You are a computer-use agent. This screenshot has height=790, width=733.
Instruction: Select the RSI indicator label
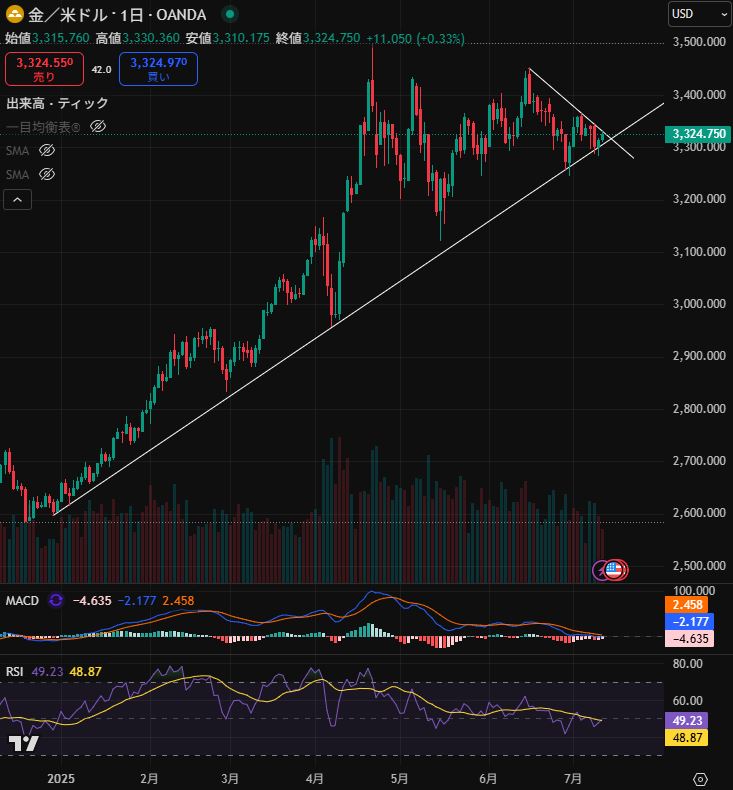(x=15, y=672)
